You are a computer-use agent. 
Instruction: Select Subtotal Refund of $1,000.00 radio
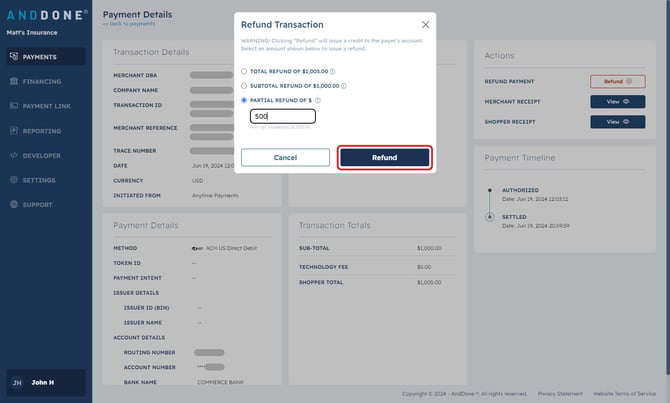(x=244, y=86)
